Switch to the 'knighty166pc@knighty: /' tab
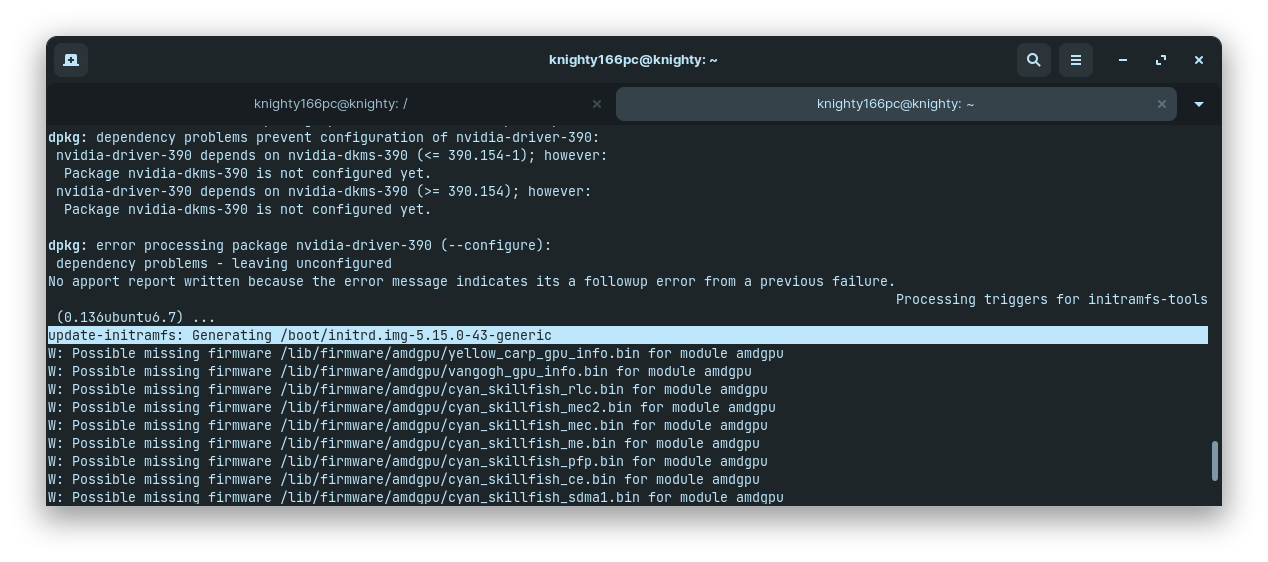 330,104
